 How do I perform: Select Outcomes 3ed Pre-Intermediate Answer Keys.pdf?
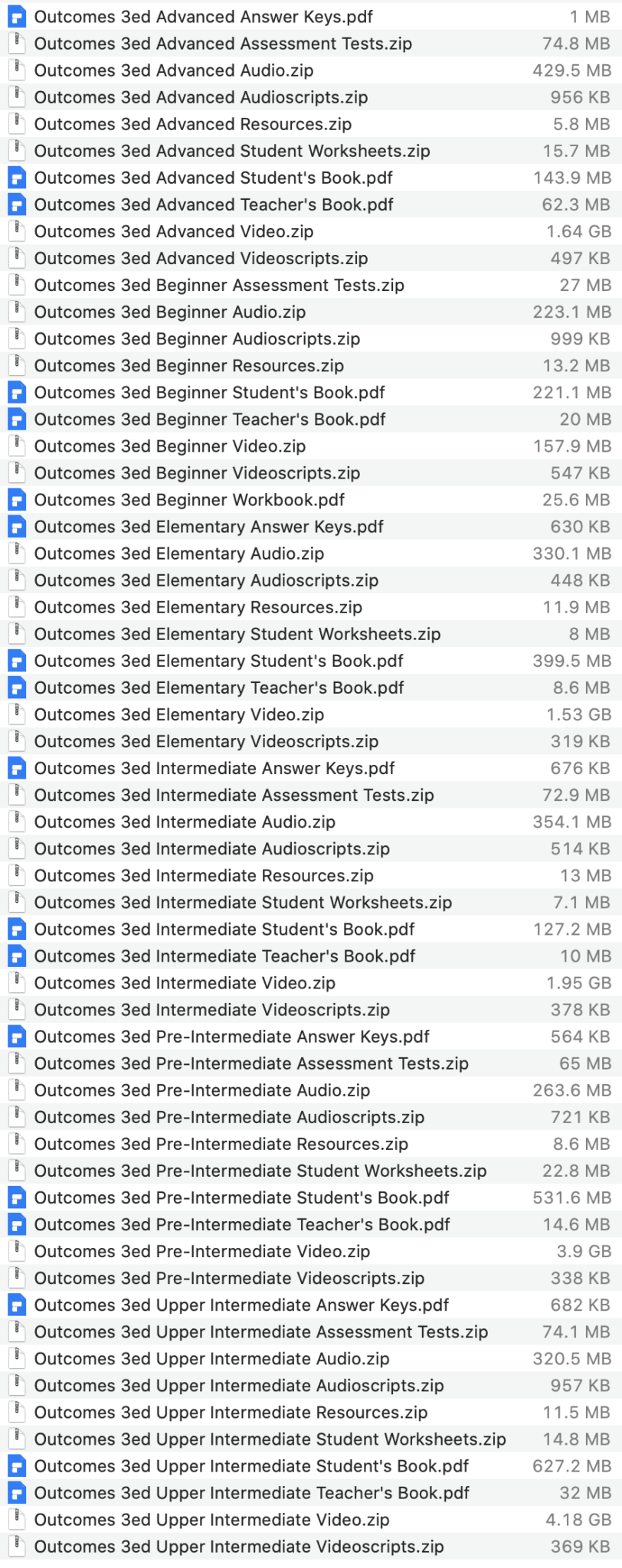tap(311, 1037)
